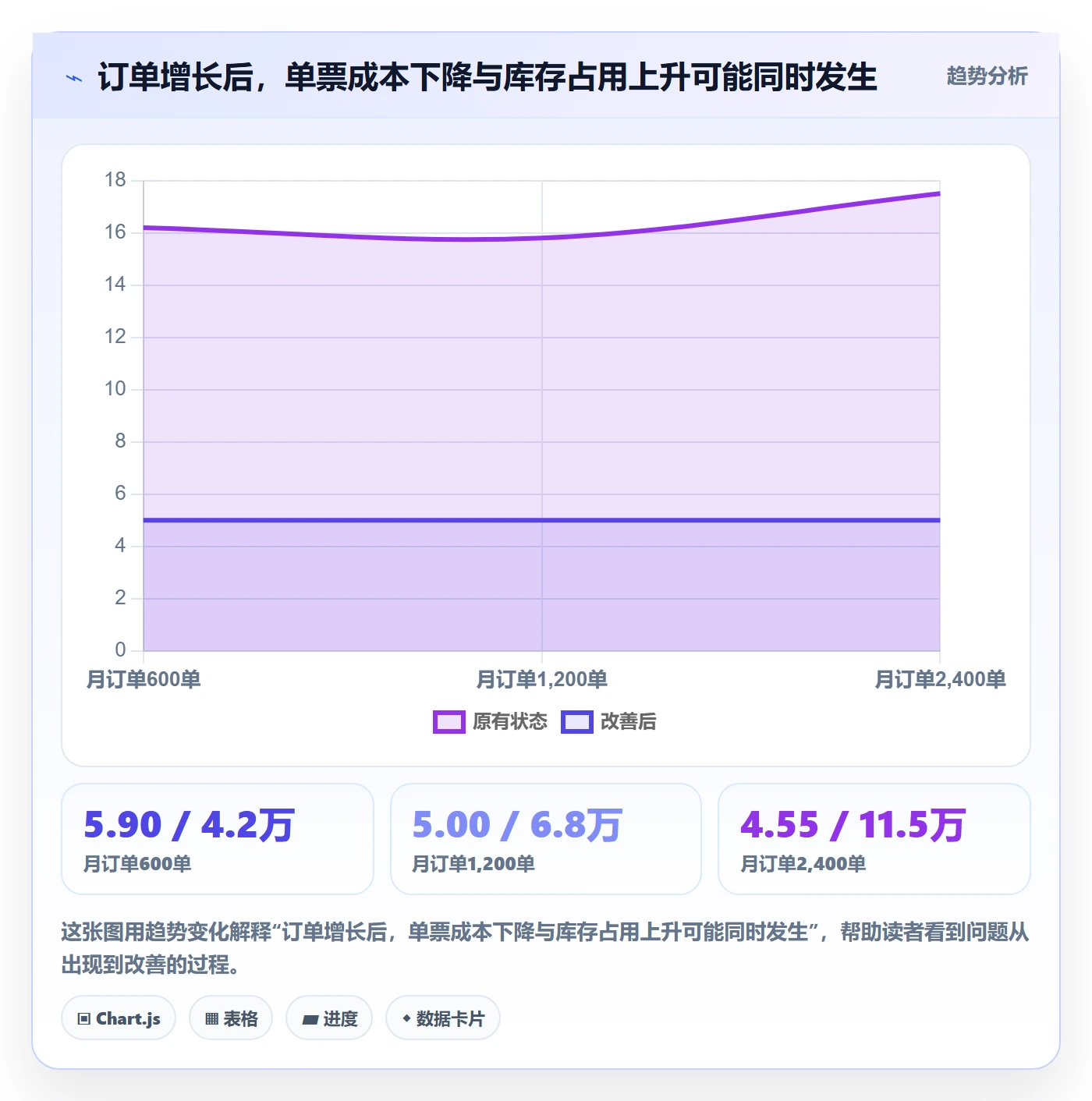Select the 进度 chip

329,1018
